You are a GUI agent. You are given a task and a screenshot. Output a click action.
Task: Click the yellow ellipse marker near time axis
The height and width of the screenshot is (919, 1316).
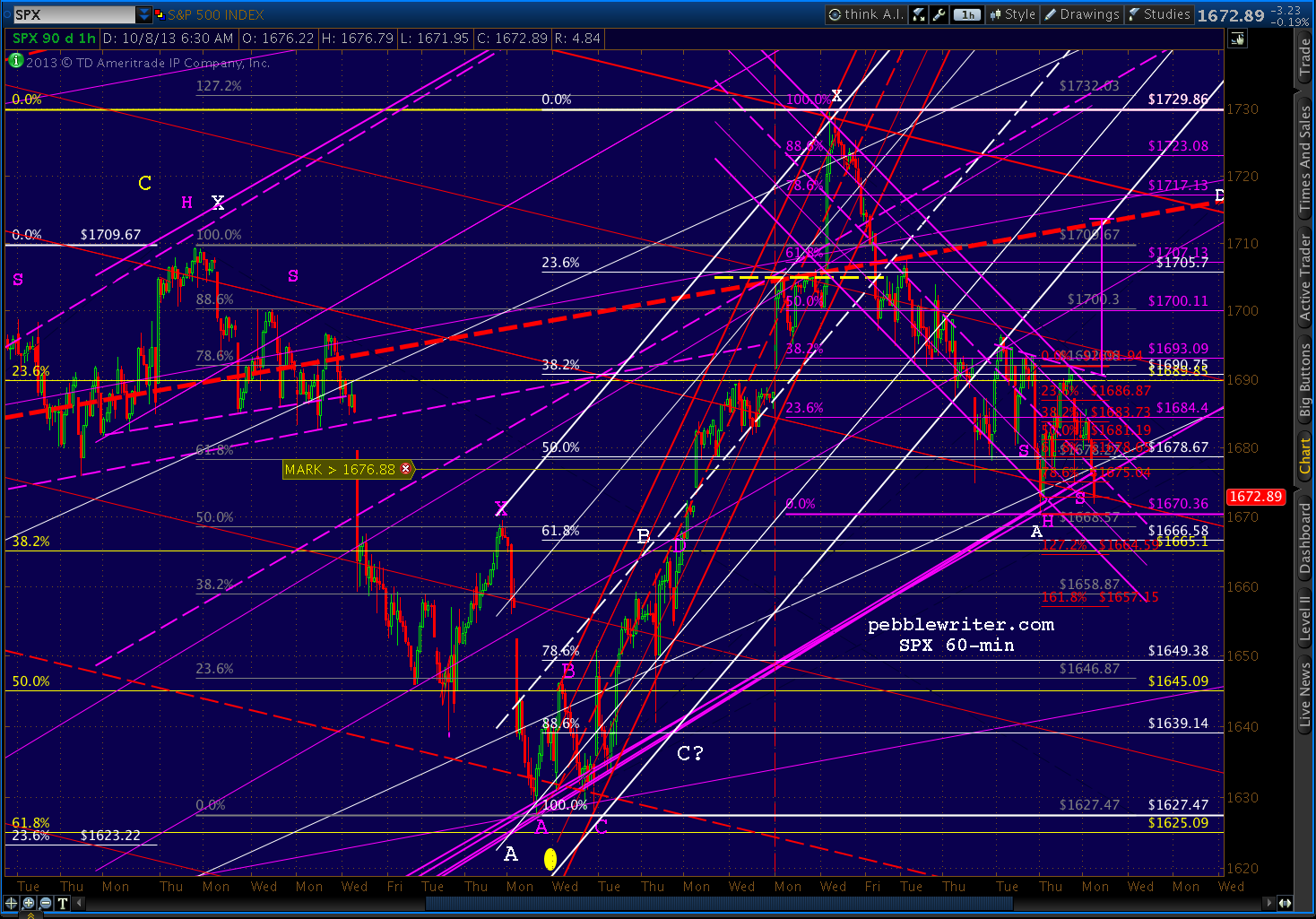tap(550, 859)
